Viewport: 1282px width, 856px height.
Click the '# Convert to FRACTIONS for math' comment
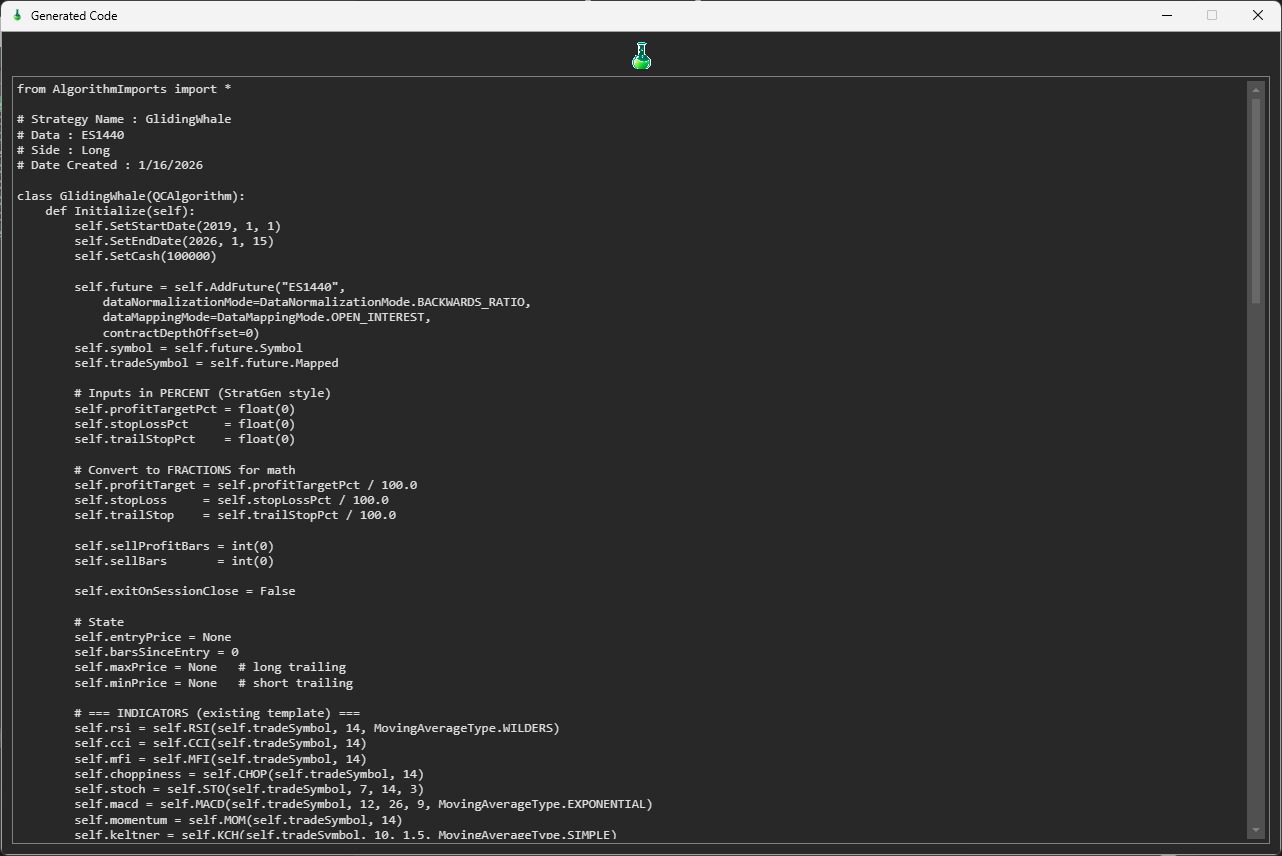click(x=185, y=470)
